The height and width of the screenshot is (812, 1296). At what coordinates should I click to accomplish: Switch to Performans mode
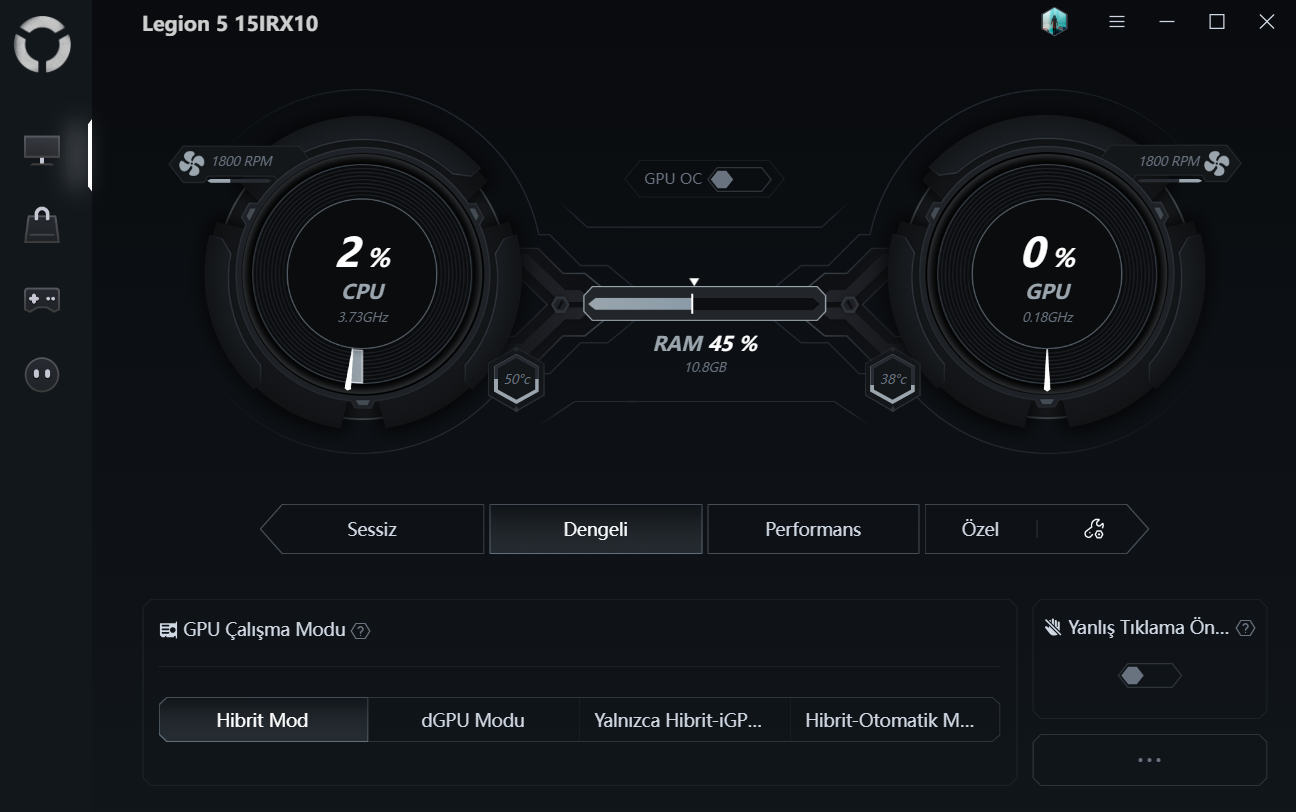pos(813,529)
